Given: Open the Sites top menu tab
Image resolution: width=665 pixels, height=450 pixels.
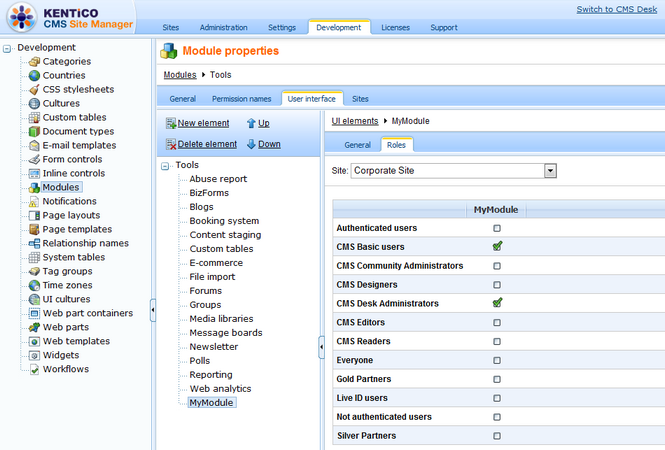Looking at the screenshot, I should click(x=170, y=28).
